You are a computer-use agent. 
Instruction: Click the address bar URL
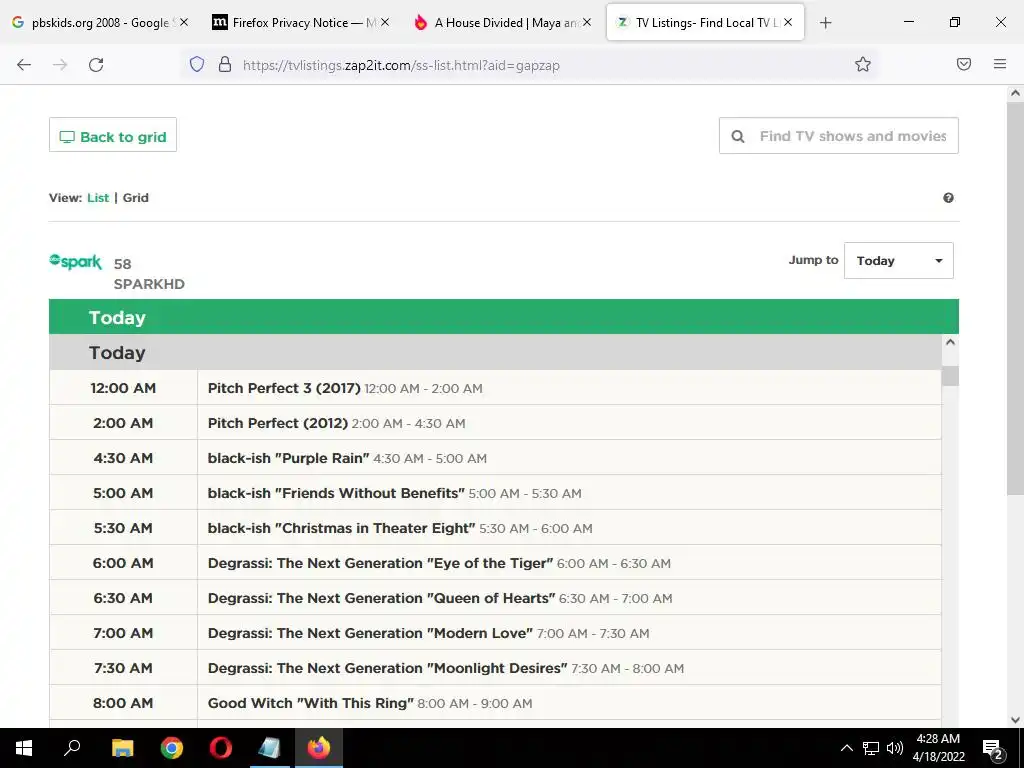tap(401, 65)
